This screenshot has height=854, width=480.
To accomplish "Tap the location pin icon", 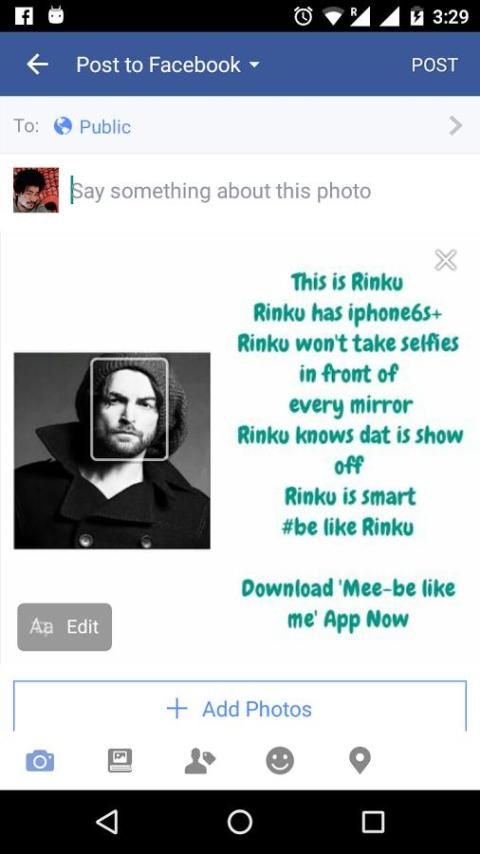I will pyautogui.click(x=360, y=760).
